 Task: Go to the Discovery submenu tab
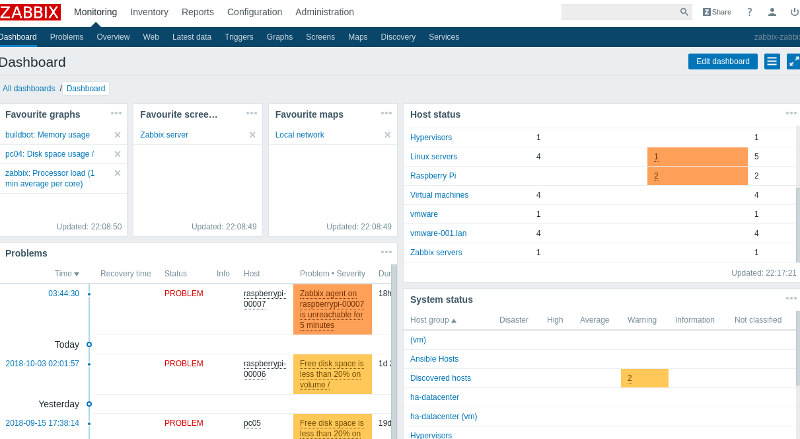tap(398, 37)
